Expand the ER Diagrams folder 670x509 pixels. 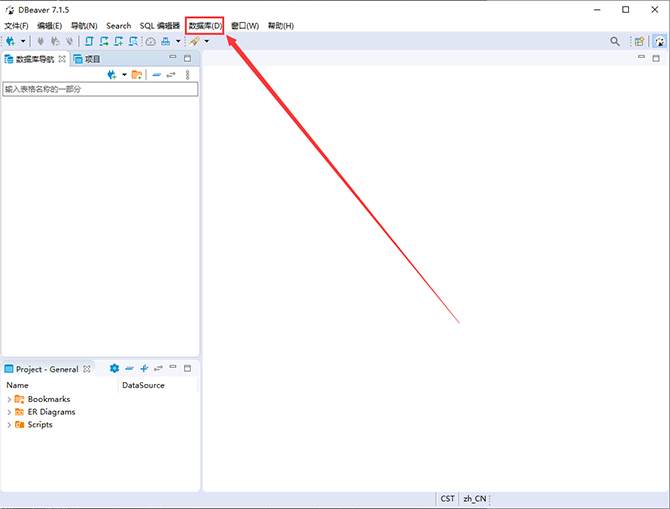click(9, 412)
